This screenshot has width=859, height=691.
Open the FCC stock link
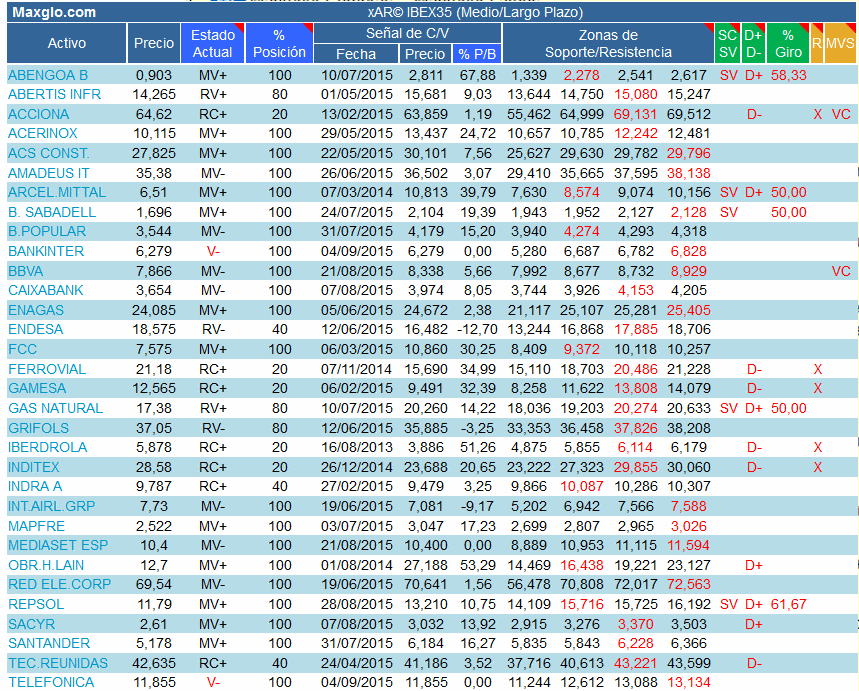click(22, 349)
